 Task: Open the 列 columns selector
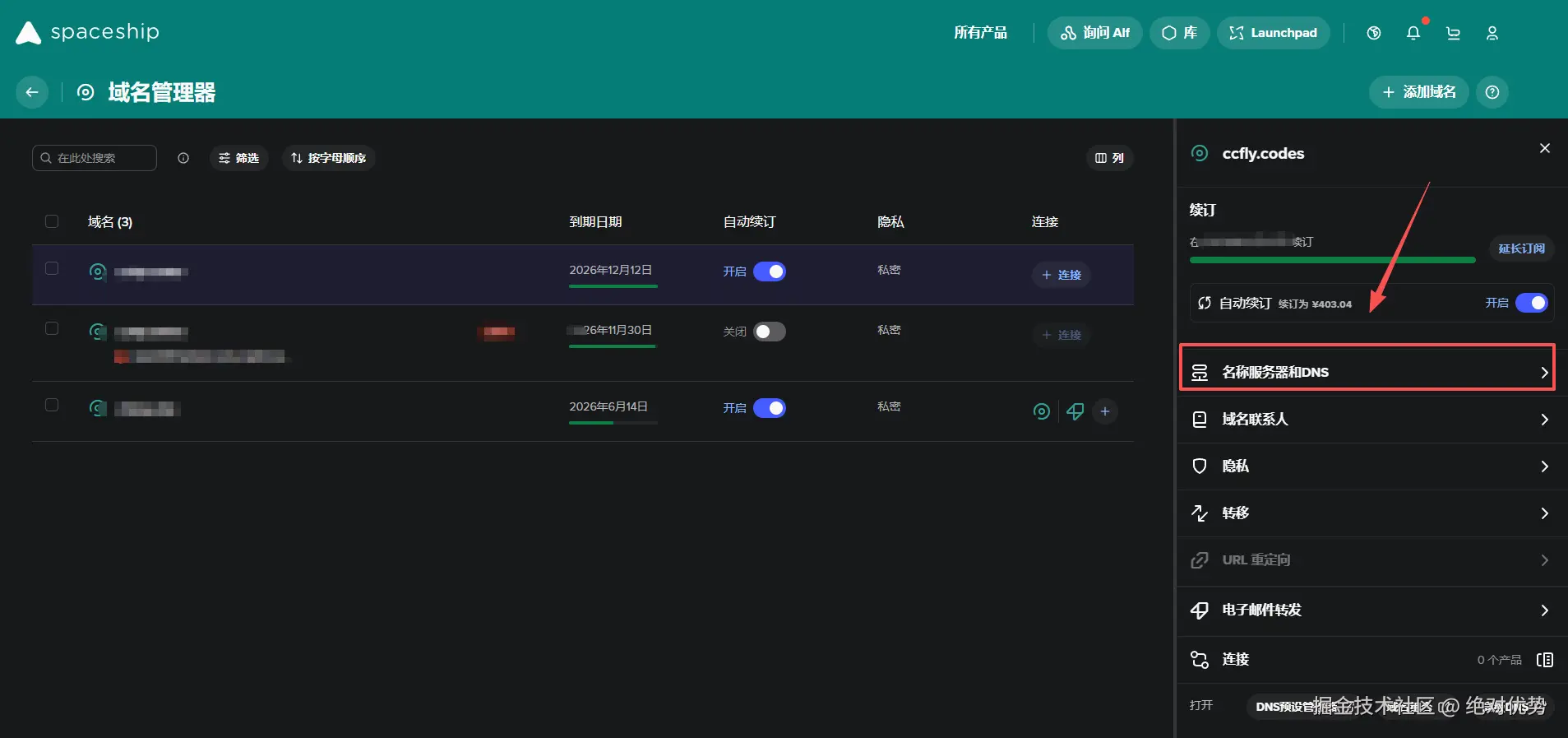[1109, 158]
